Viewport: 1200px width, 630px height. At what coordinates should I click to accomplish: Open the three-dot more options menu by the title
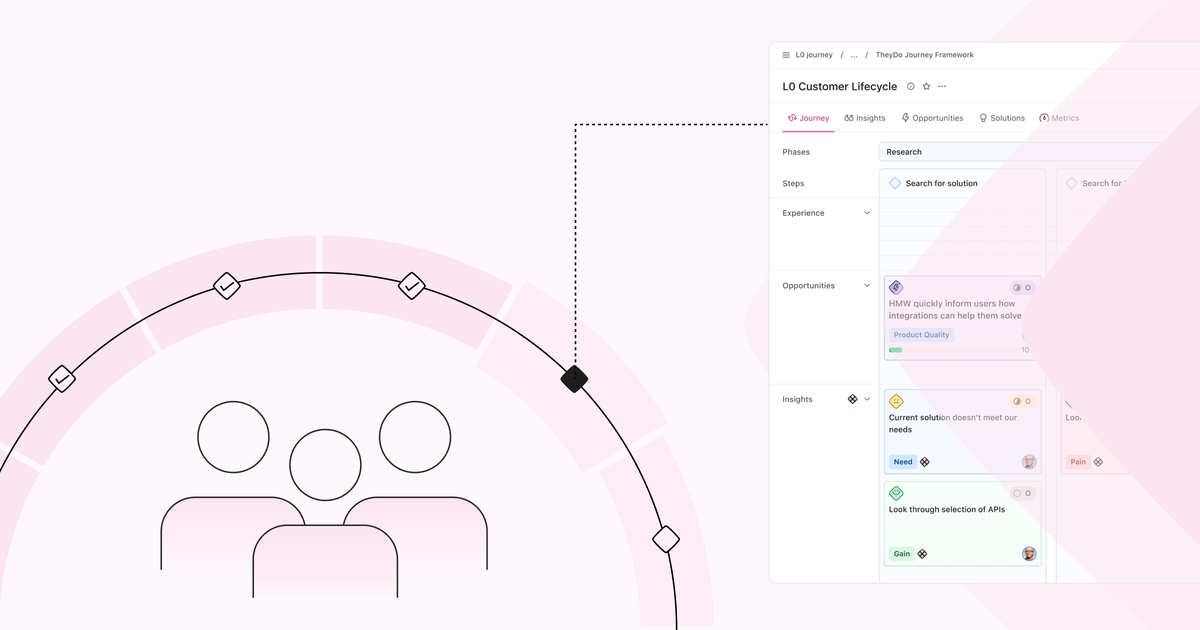(x=942, y=87)
